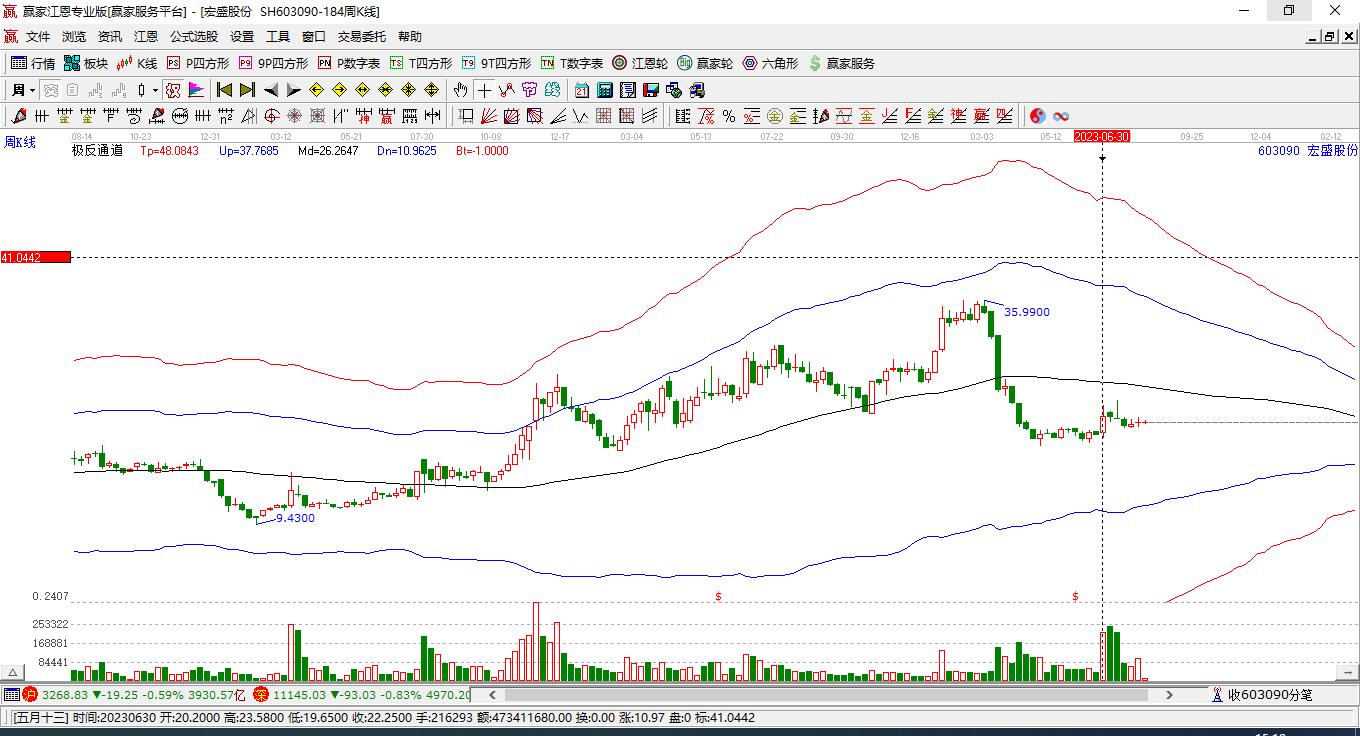This screenshot has width=1360, height=736.
Task: Click the 极反通道 indicator name
Action: click(x=97, y=151)
